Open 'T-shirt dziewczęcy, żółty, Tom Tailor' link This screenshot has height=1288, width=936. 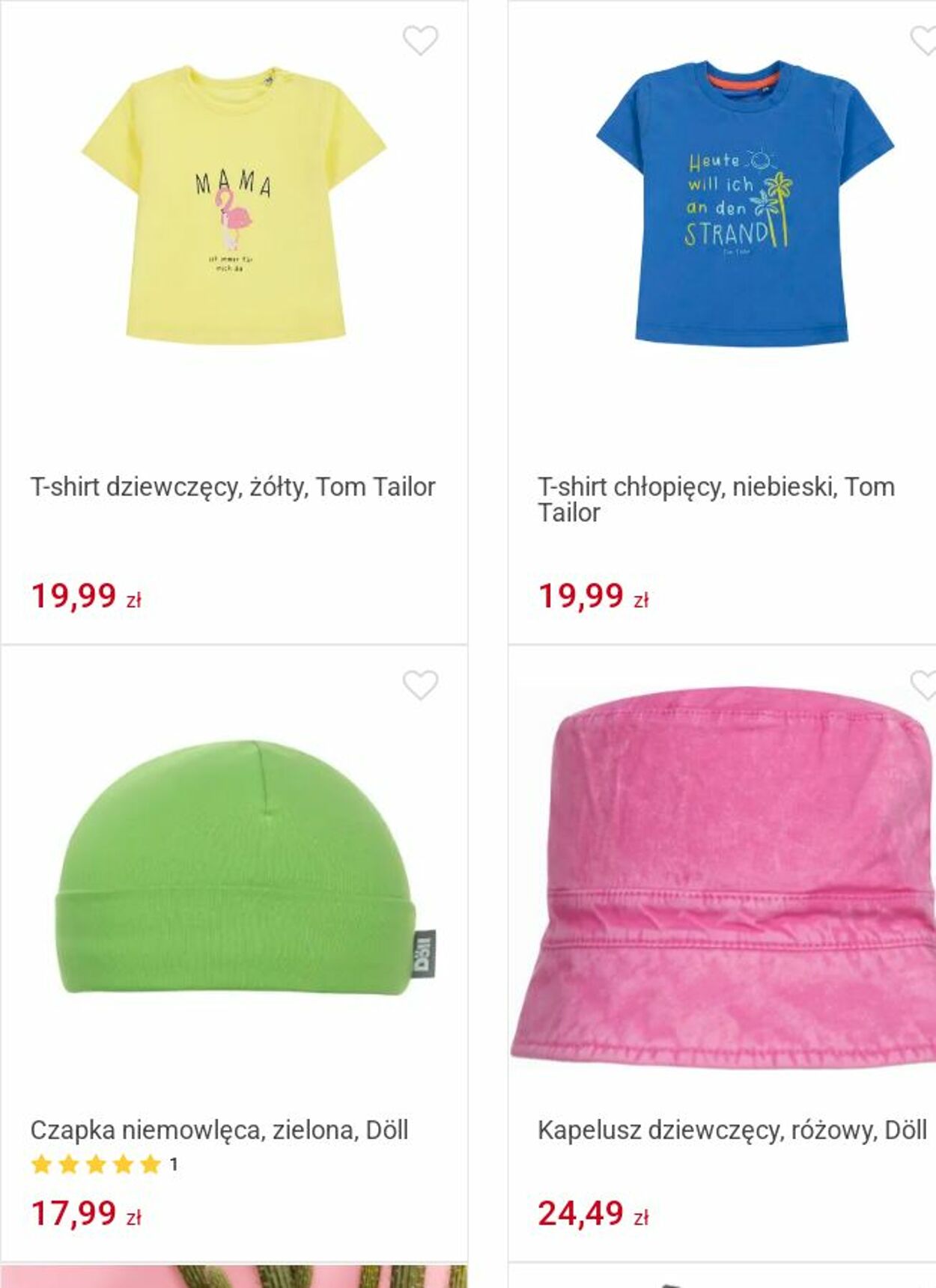(x=233, y=487)
